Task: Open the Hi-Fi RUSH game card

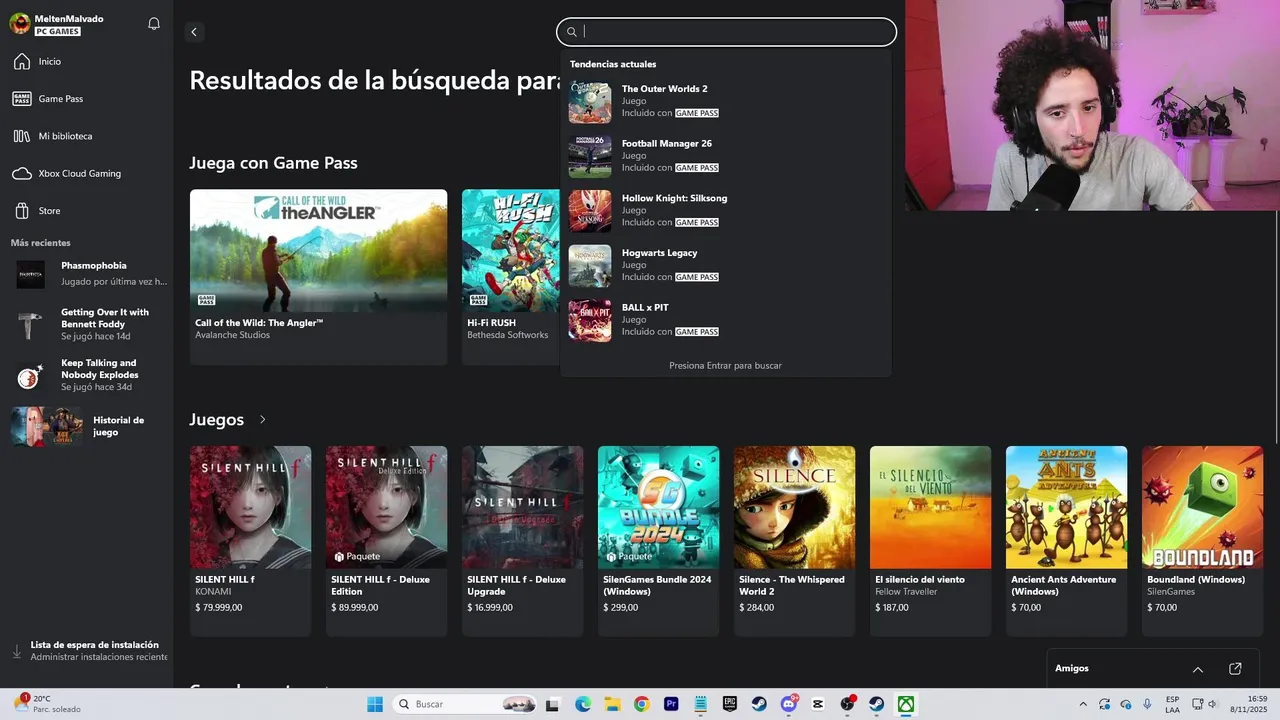Action: [511, 277]
